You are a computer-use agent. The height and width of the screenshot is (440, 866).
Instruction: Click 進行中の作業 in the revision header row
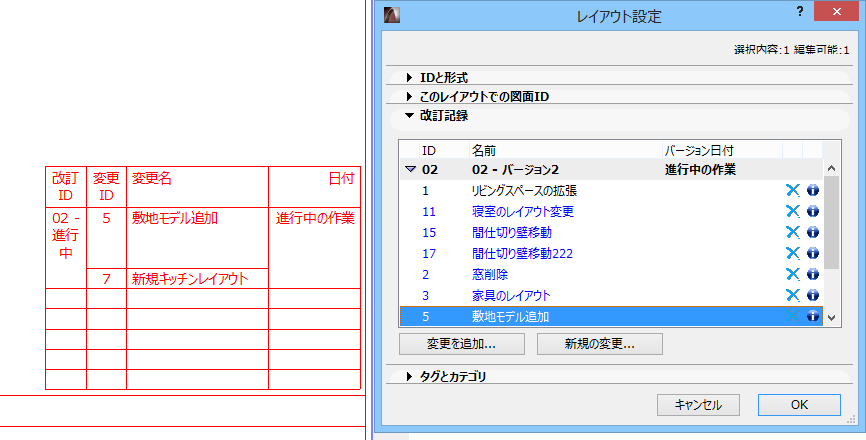pyautogui.click(x=700, y=170)
